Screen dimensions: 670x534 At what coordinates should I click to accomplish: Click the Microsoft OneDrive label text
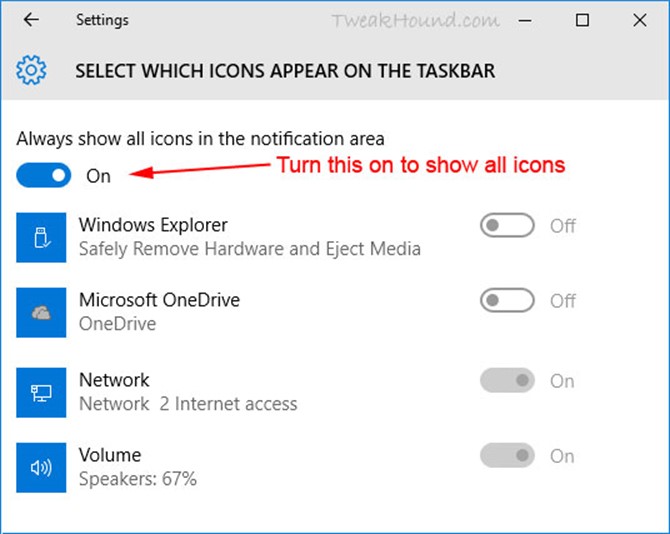[159, 300]
